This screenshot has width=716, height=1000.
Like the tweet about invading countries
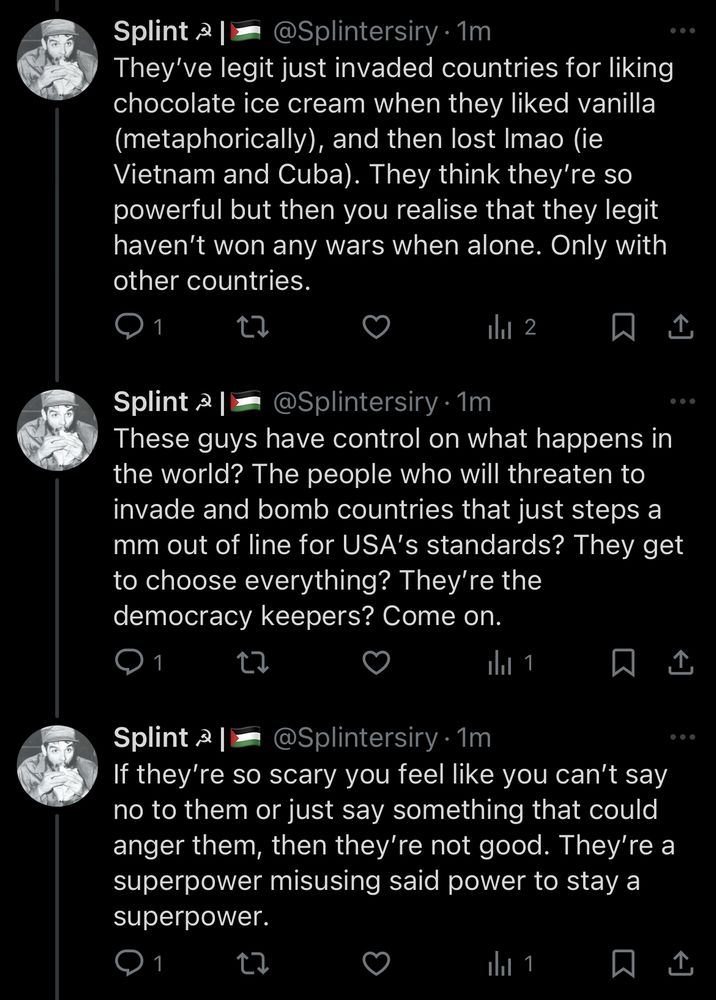[375, 327]
